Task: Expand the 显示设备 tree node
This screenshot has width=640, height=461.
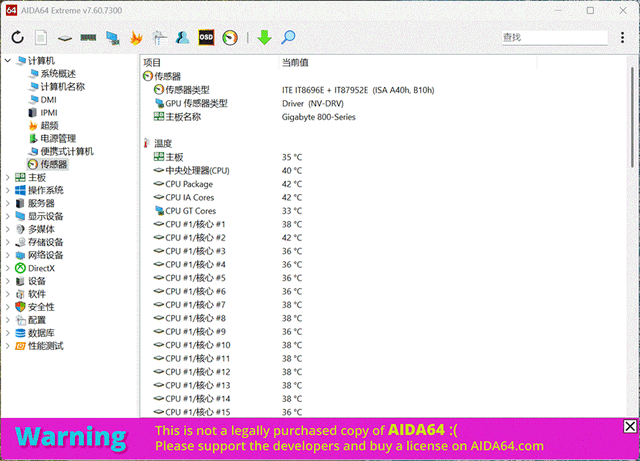Action: 8,216
